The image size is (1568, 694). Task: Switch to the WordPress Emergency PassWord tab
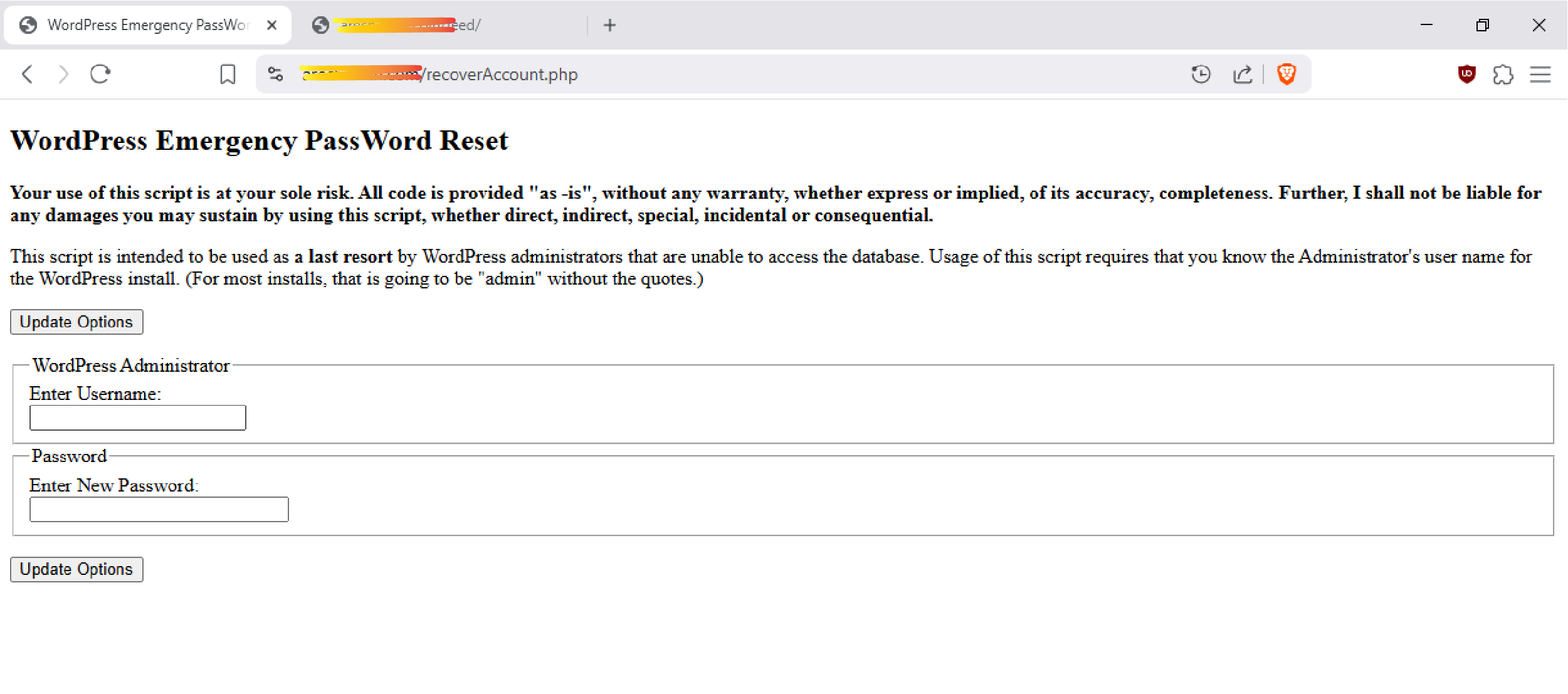[147, 25]
